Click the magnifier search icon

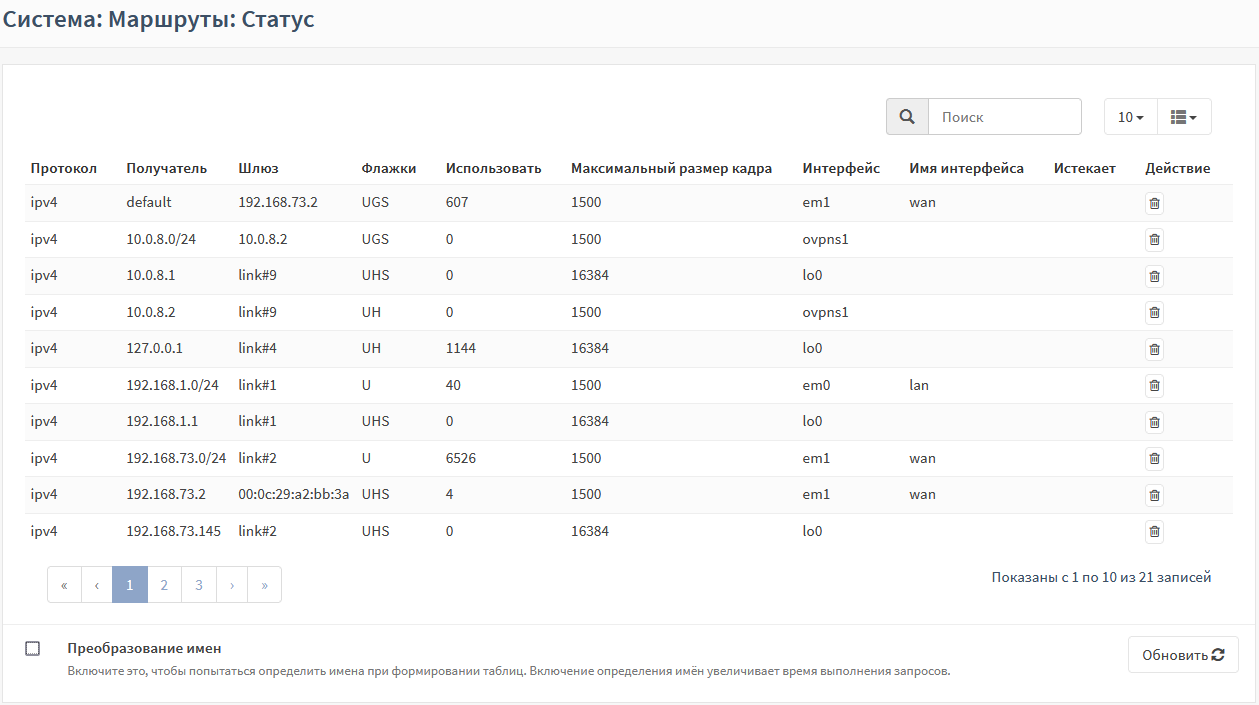(x=907, y=117)
